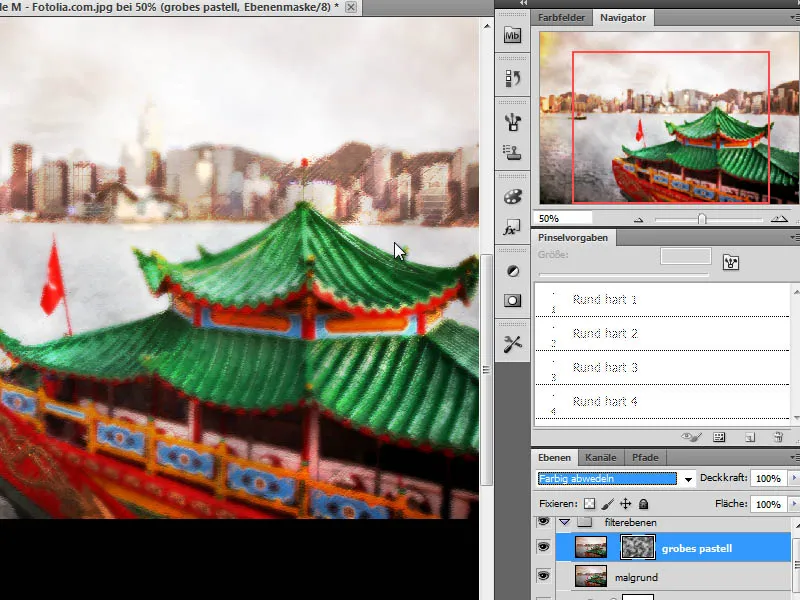Open the Masks panel icon
The image size is (800, 600).
click(x=513, y=300)
